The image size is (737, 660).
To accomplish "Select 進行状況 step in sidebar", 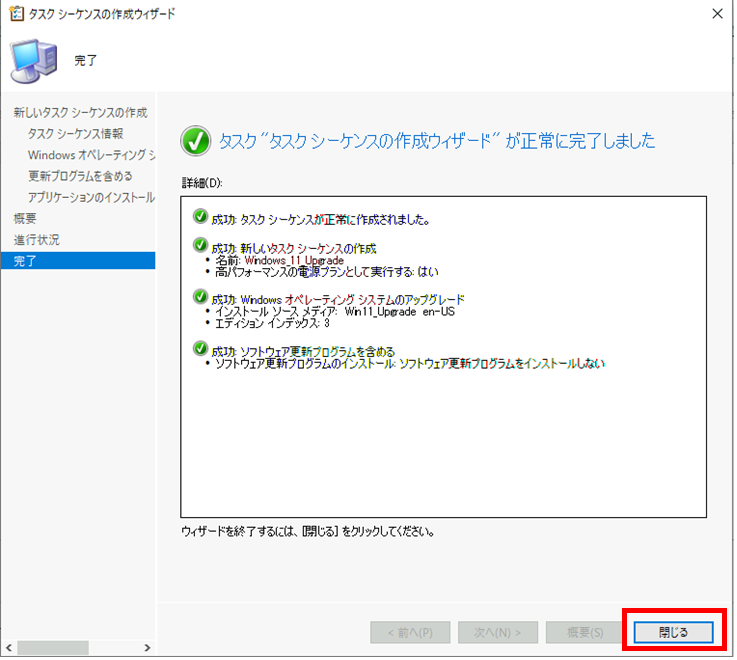I will tap(36, 240).
